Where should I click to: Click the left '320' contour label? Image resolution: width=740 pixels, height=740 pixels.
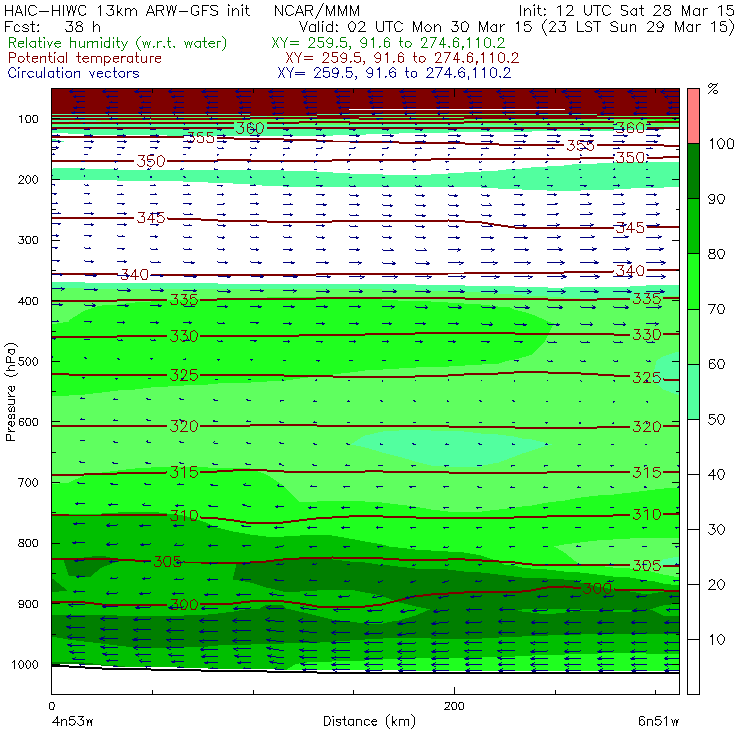click(x=184, y=426)
